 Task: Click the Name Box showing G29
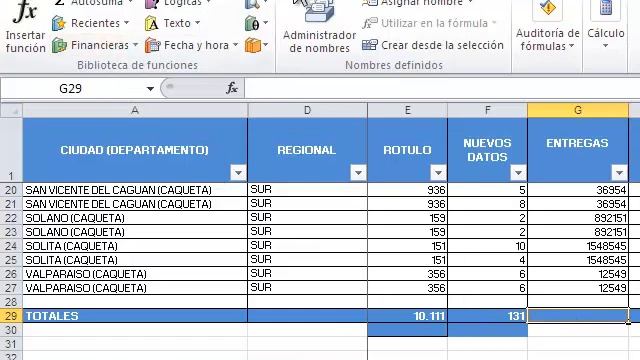[70, 89]
